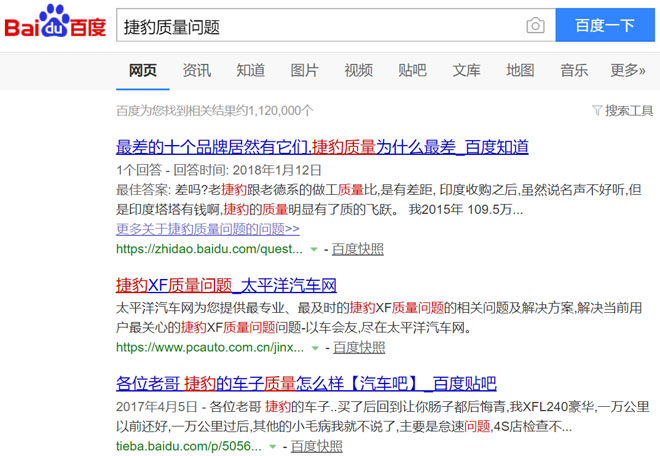Open result 捷豹XF质量问题_太平洋汽车网
This screenshot has height=456, width=660.
pos(226,285)
